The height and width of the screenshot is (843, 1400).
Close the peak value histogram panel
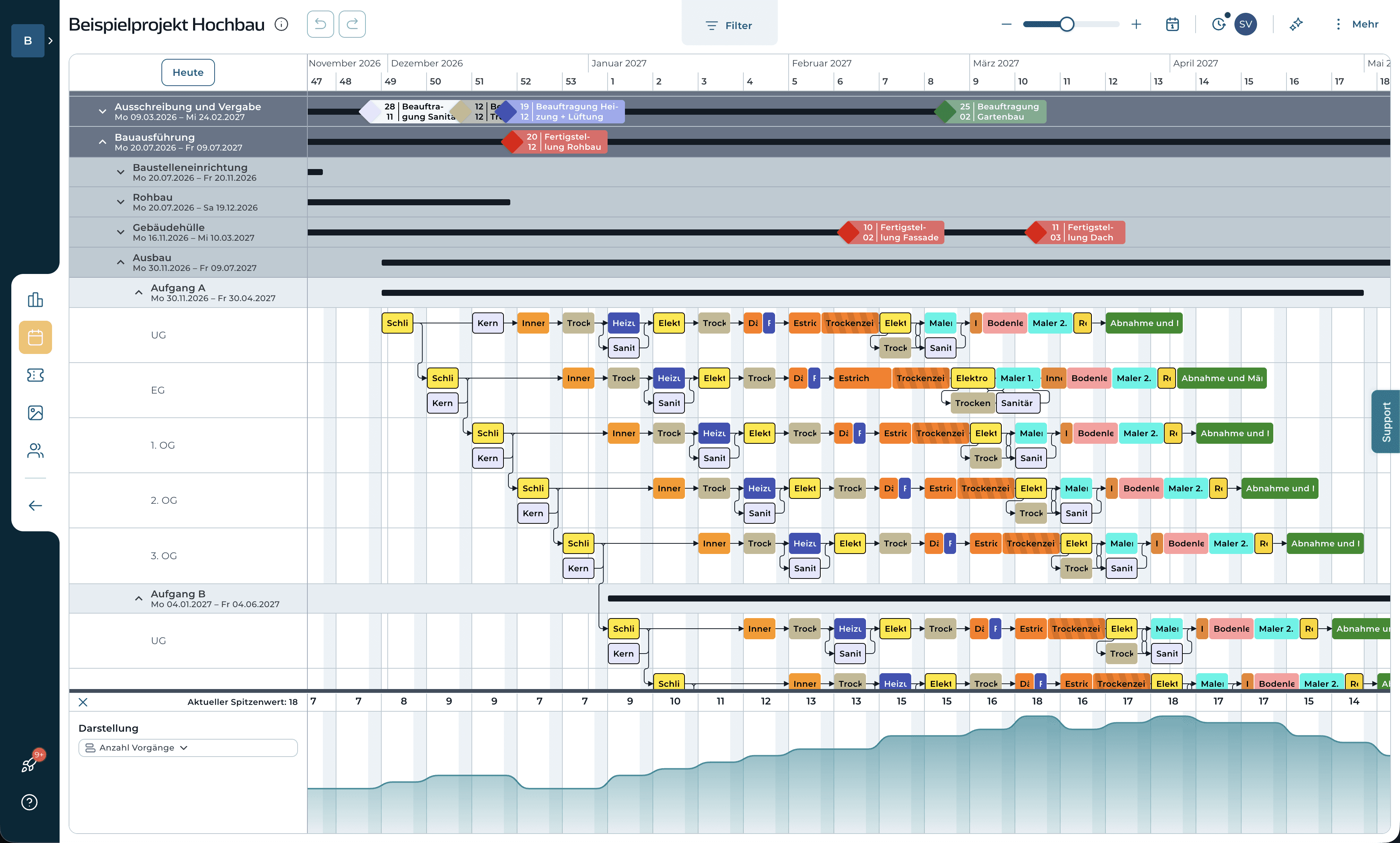pos(83,702)
